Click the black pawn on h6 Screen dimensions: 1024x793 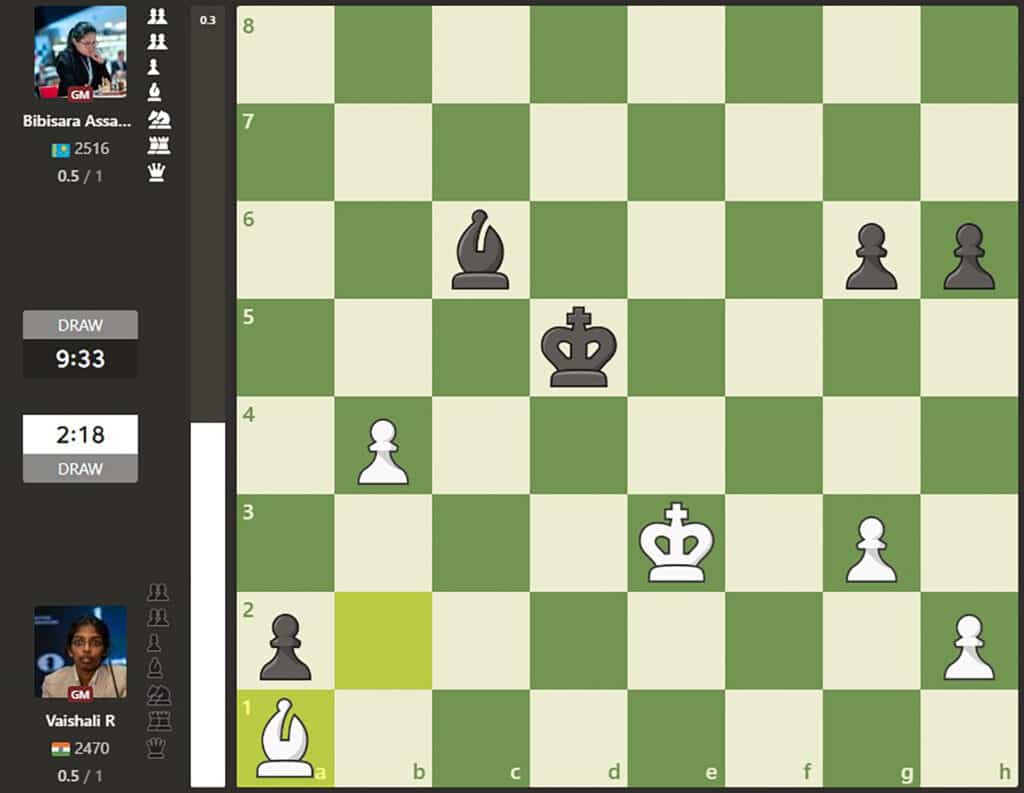tap(968, 257)
